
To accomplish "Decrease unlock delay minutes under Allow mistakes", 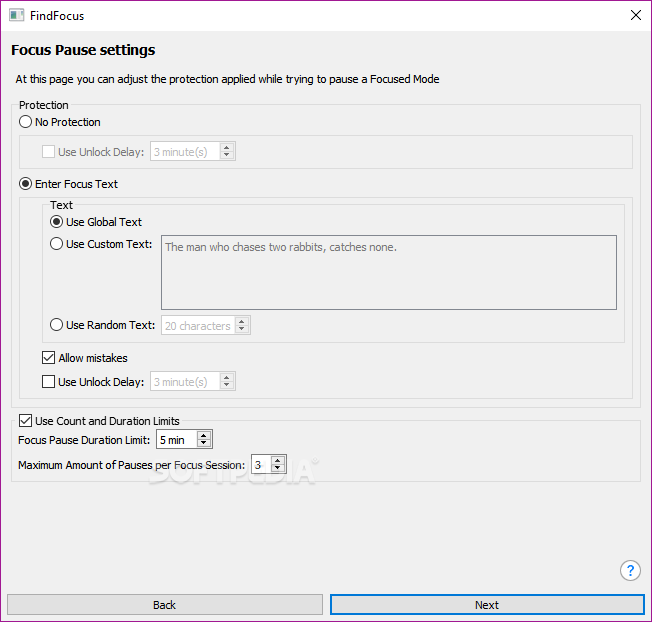I will coord(227,385).
